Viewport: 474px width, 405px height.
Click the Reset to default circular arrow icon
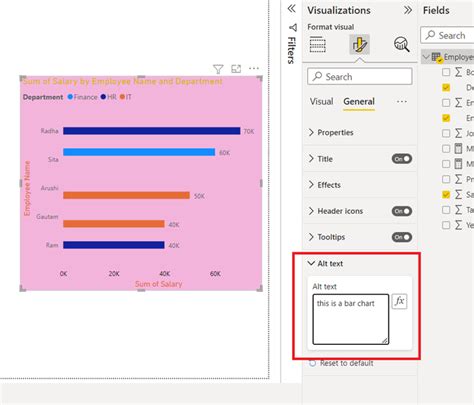coord(312,363)
